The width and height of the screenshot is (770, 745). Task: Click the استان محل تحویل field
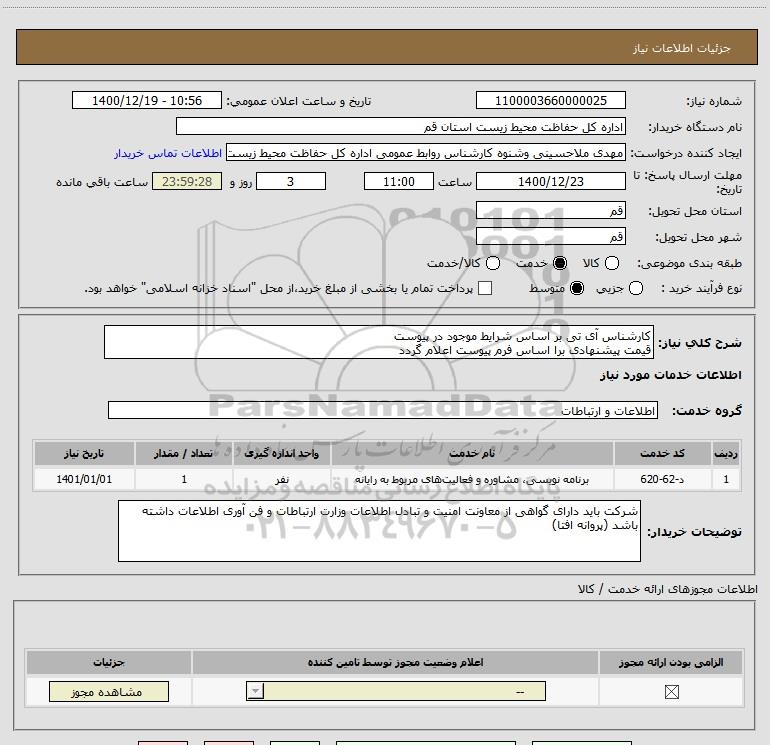pos(550,211)
